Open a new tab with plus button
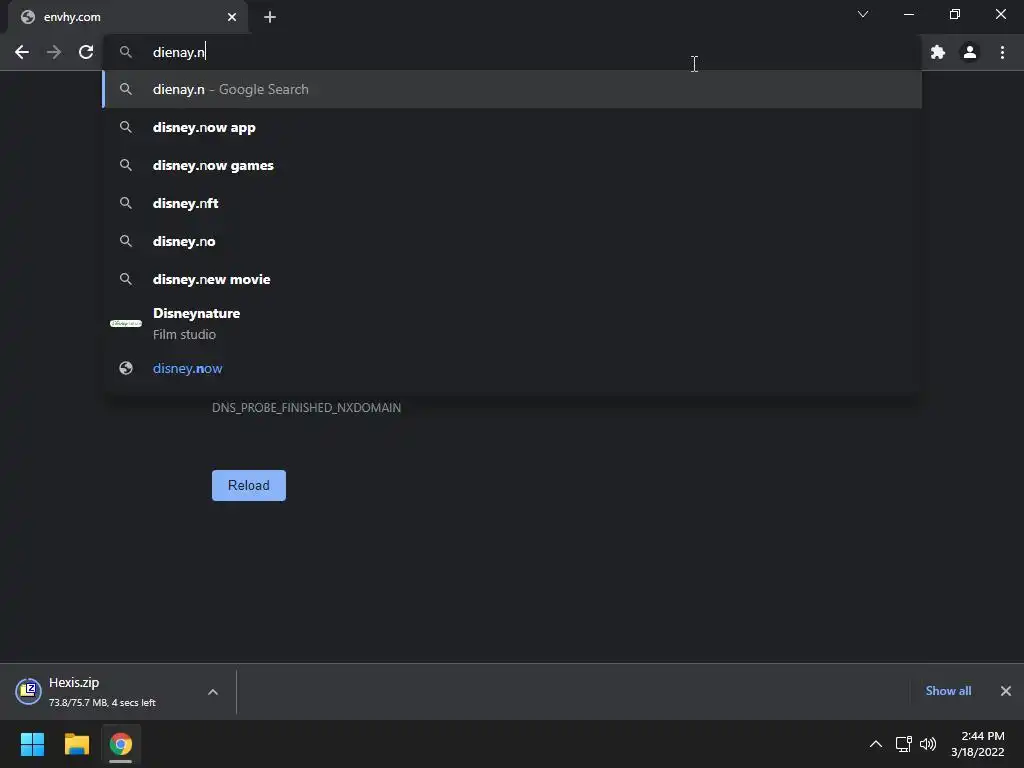This screenshot has width=1024, height=768. click(270, 17)
